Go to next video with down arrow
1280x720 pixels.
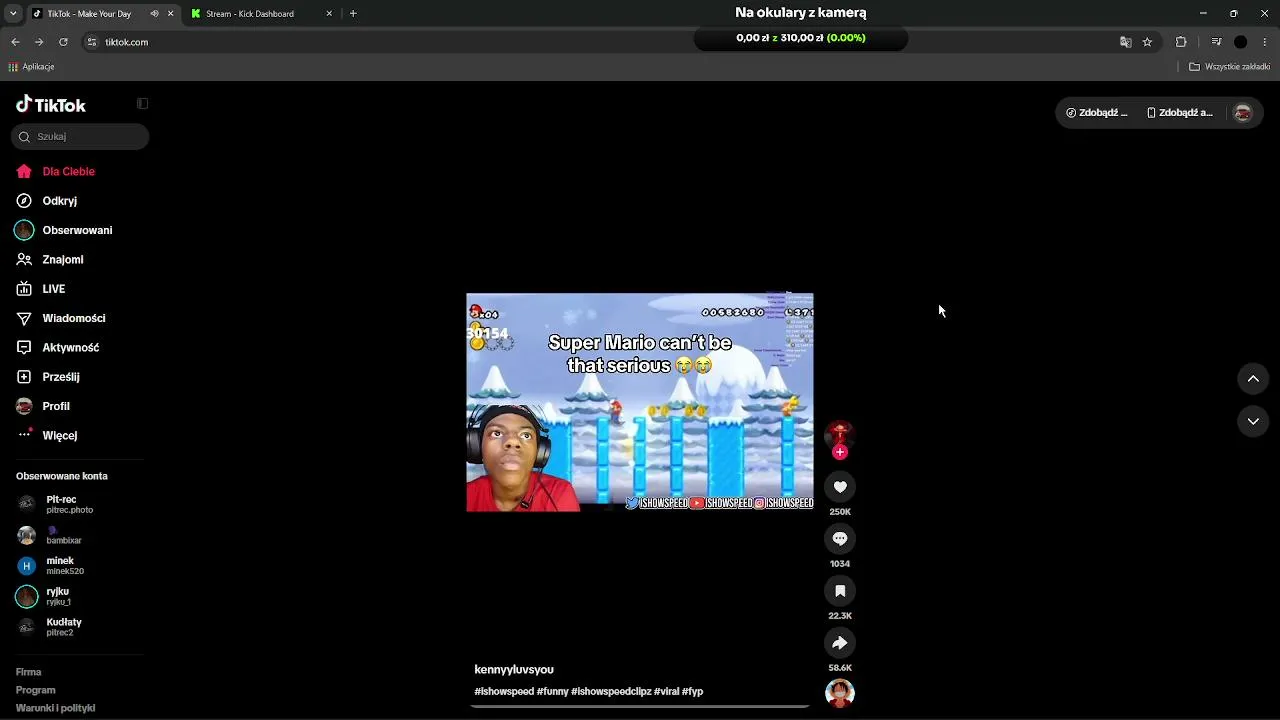point(1253,422)
